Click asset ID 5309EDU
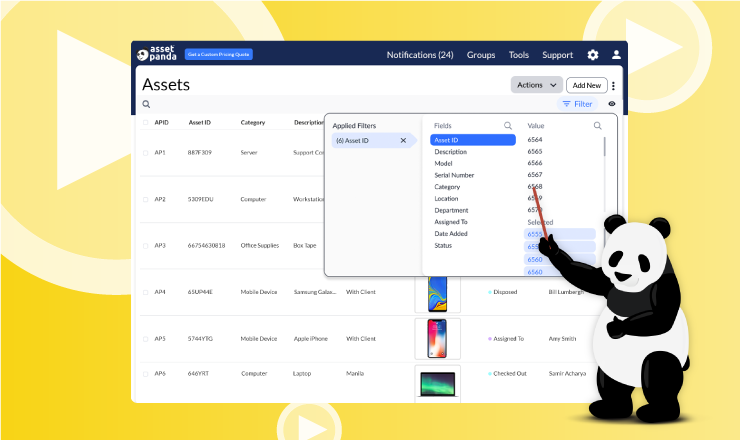 [201, 199]
